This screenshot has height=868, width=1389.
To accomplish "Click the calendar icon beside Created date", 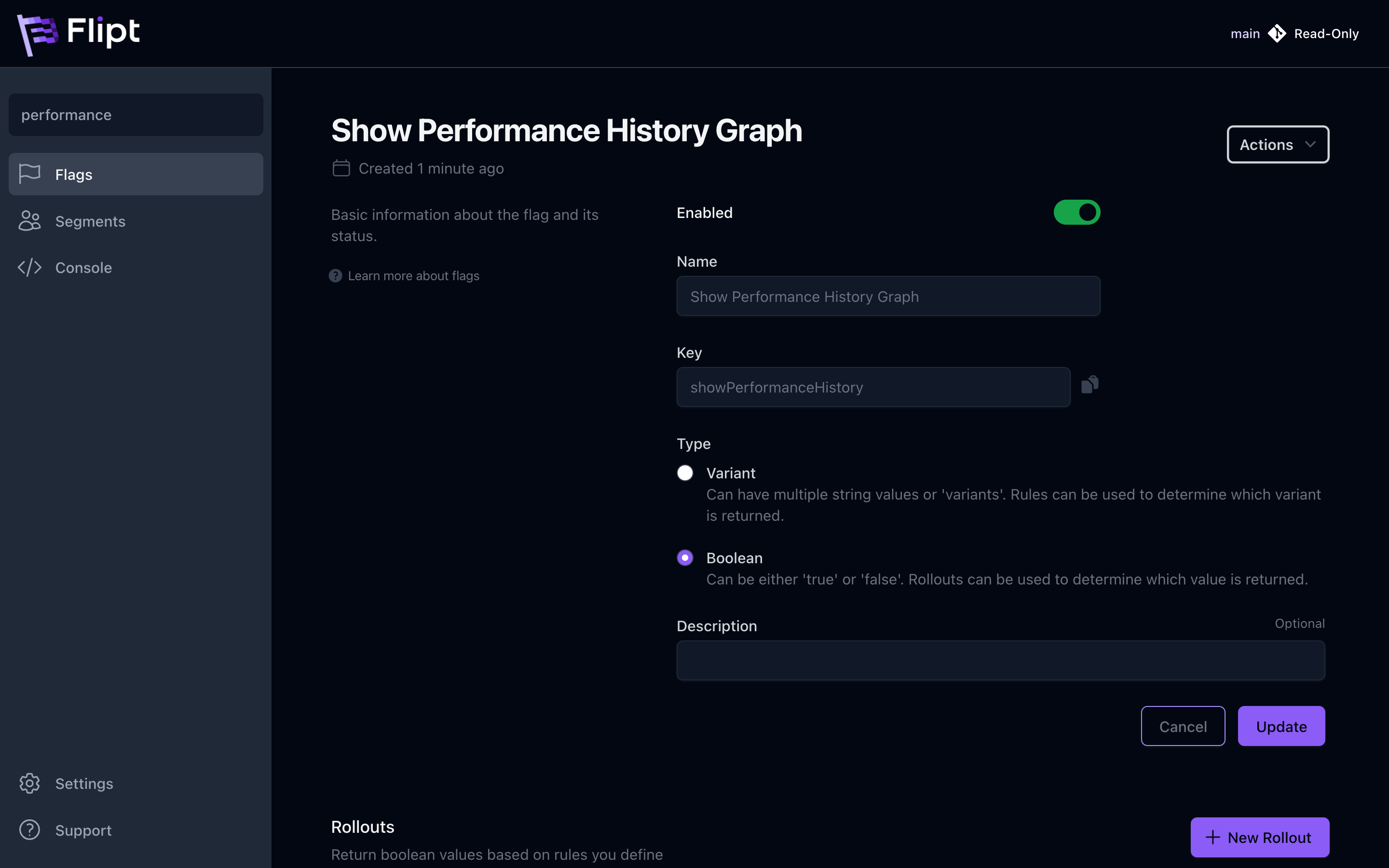I will pyautogui.click(x=341, y=168).
